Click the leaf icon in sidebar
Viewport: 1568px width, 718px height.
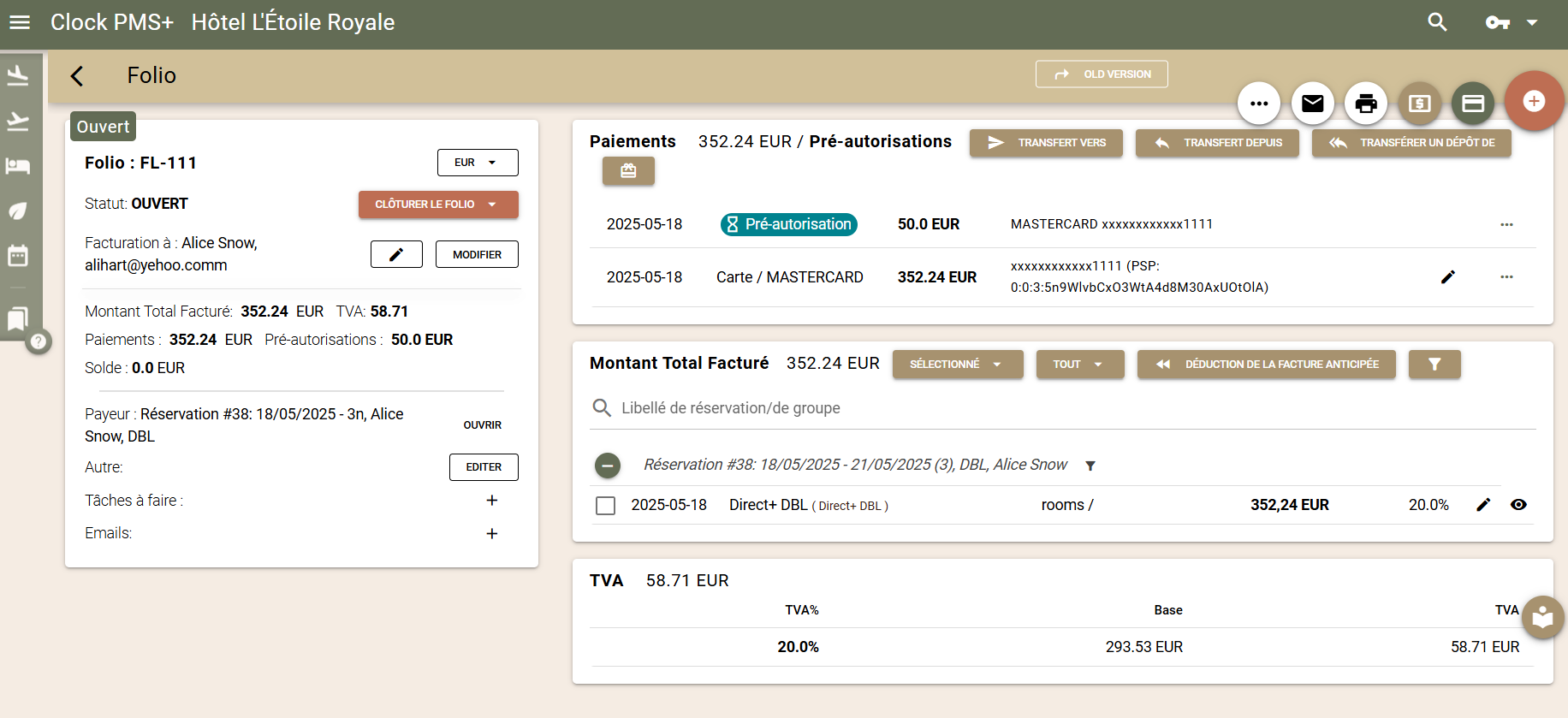18,211
